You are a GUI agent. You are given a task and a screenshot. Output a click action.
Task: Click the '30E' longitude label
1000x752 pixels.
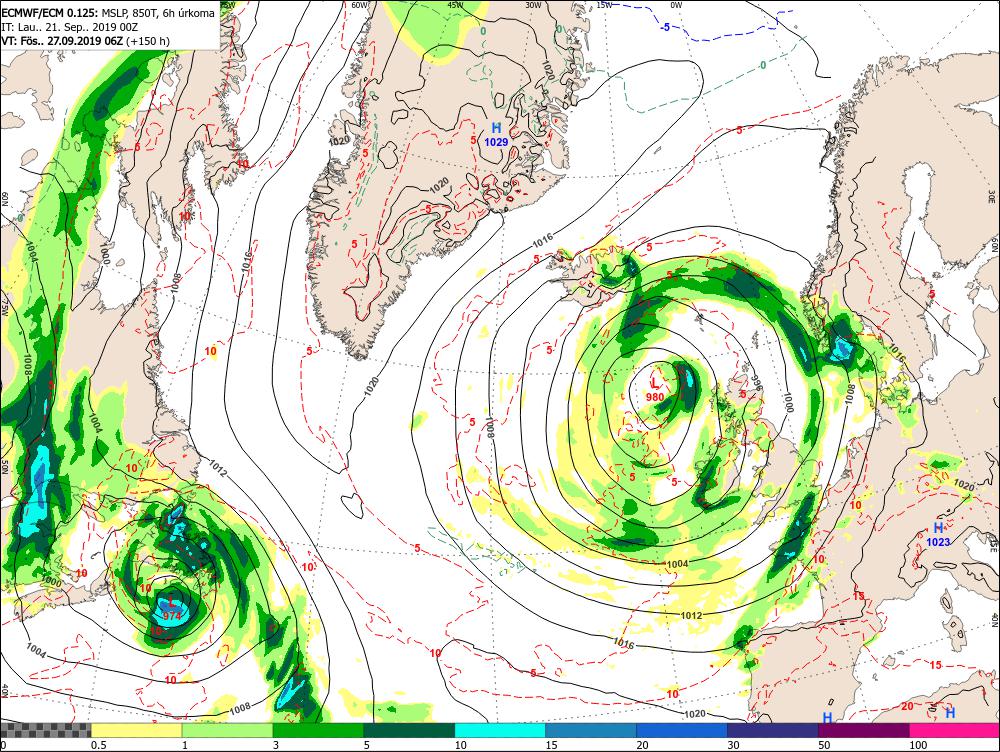(x=992, y=195)
